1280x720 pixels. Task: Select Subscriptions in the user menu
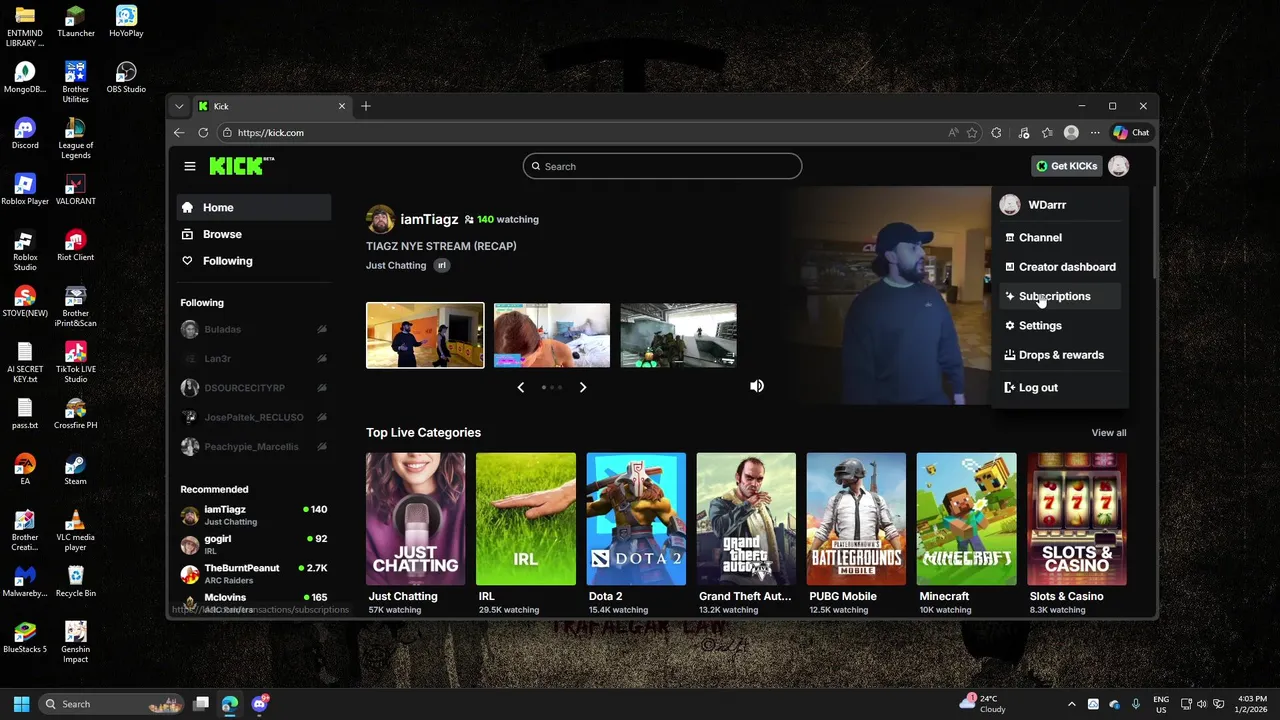[1060, 296]
